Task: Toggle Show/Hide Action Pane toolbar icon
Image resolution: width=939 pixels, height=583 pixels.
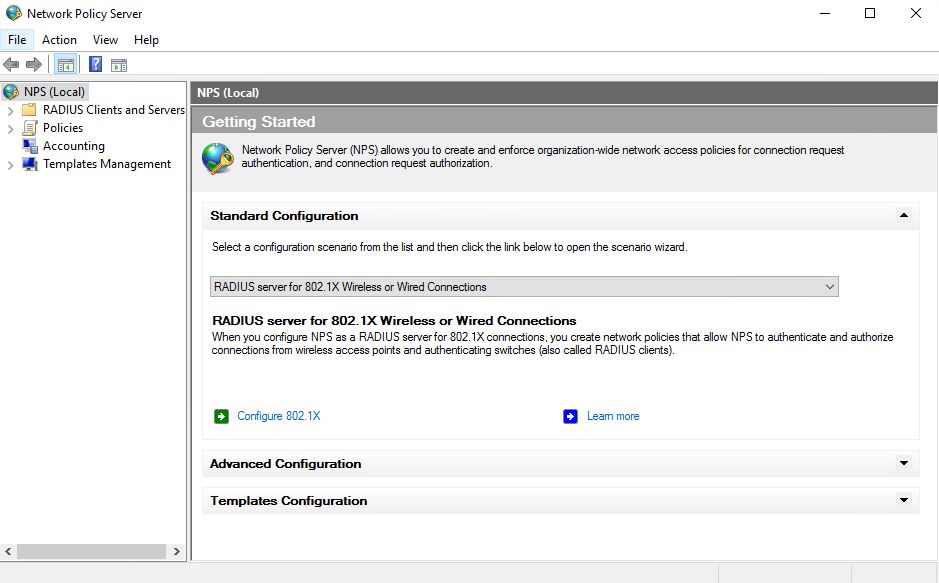Action: 119,65
